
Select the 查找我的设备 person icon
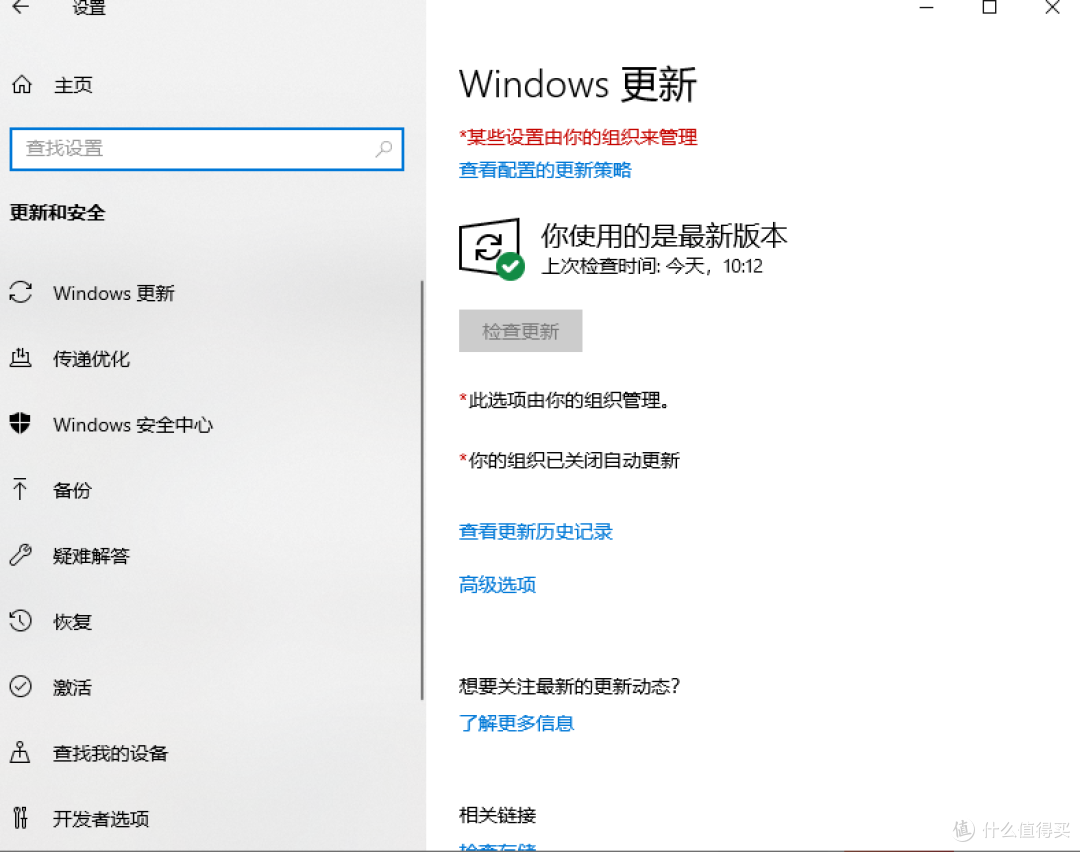pos(20,752)
